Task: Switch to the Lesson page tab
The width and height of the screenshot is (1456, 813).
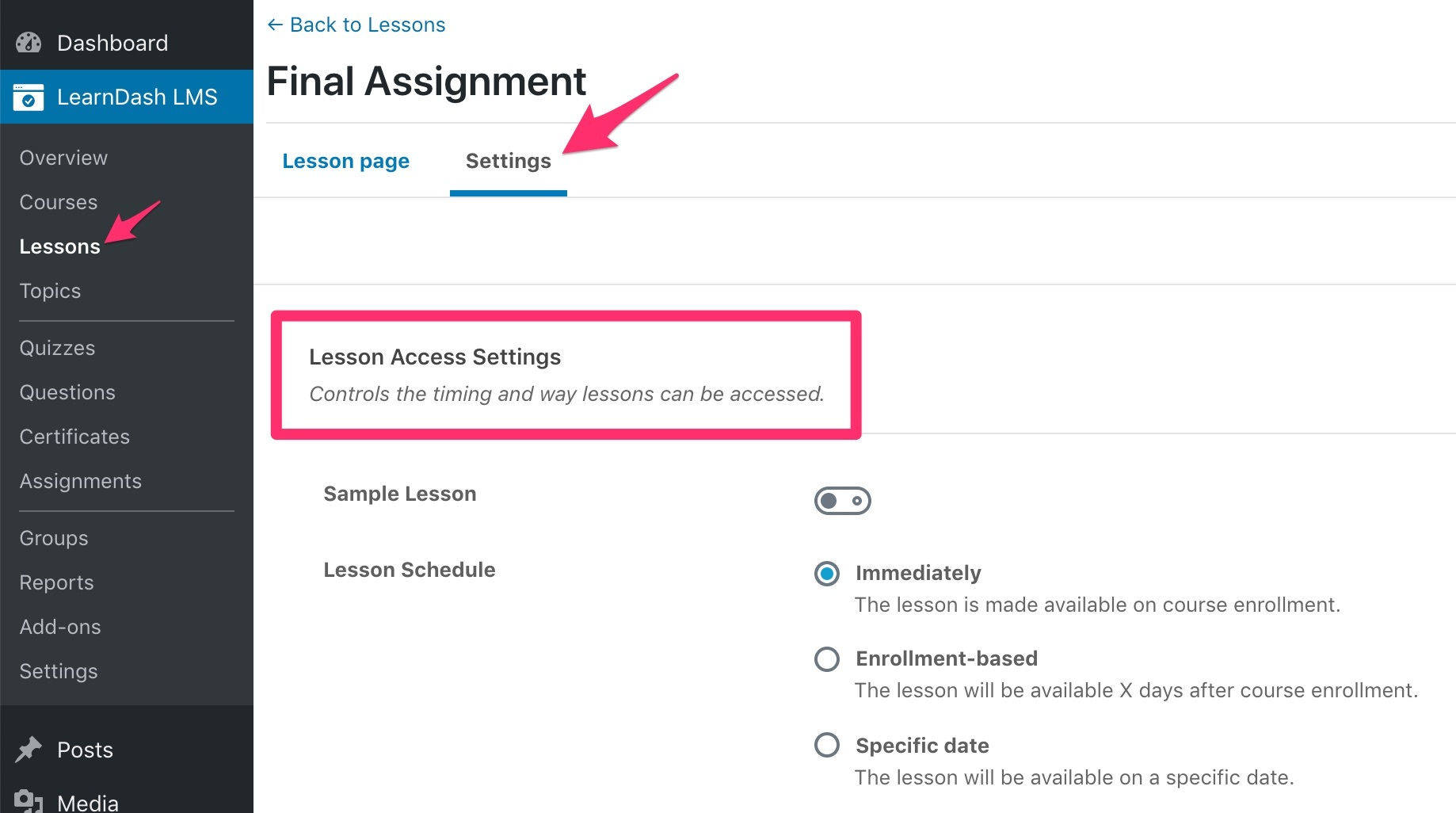Action: 345,161
